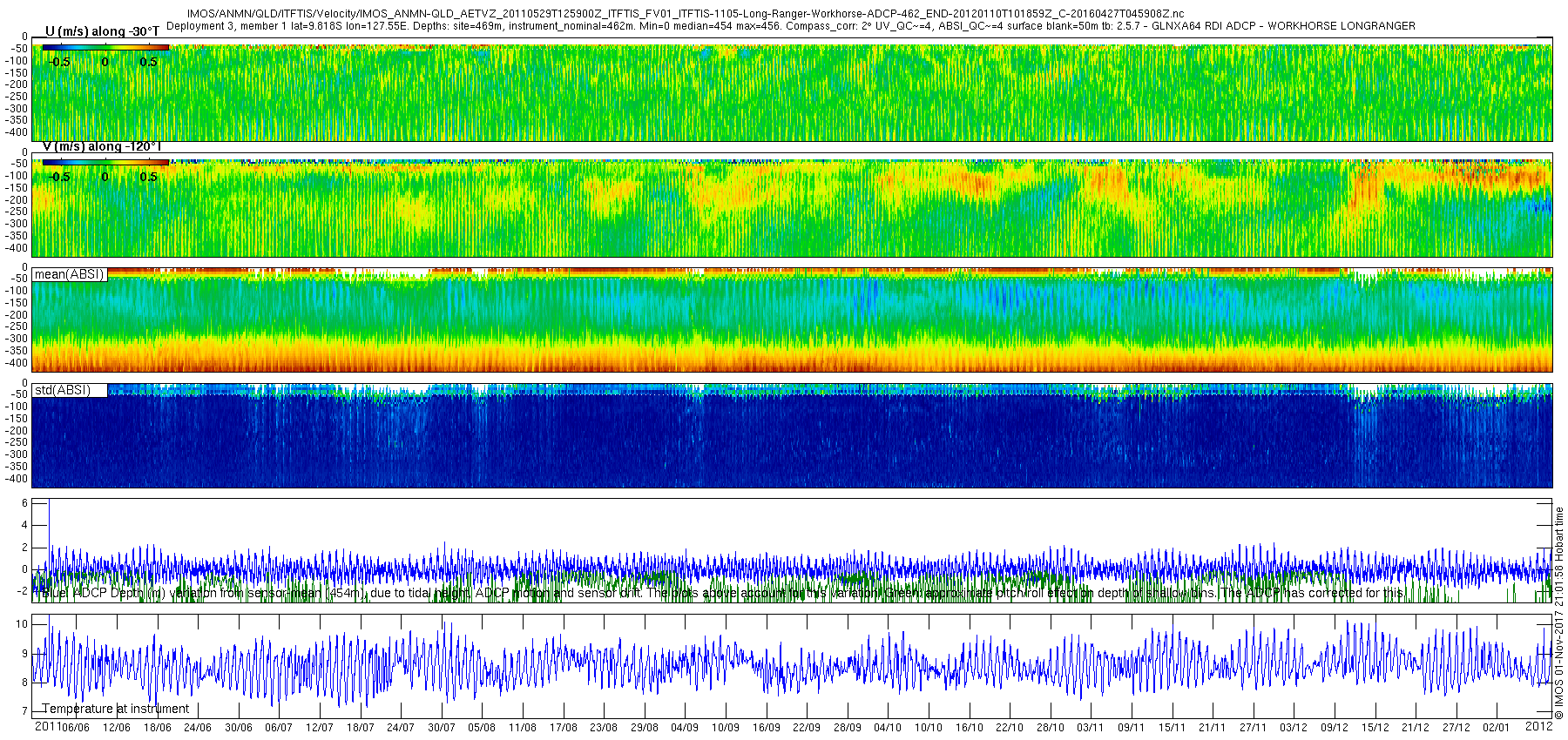Viewport: 1568px width, 740px height.
Task: Select the '06/06' date tick
Action: pos(75,728)
